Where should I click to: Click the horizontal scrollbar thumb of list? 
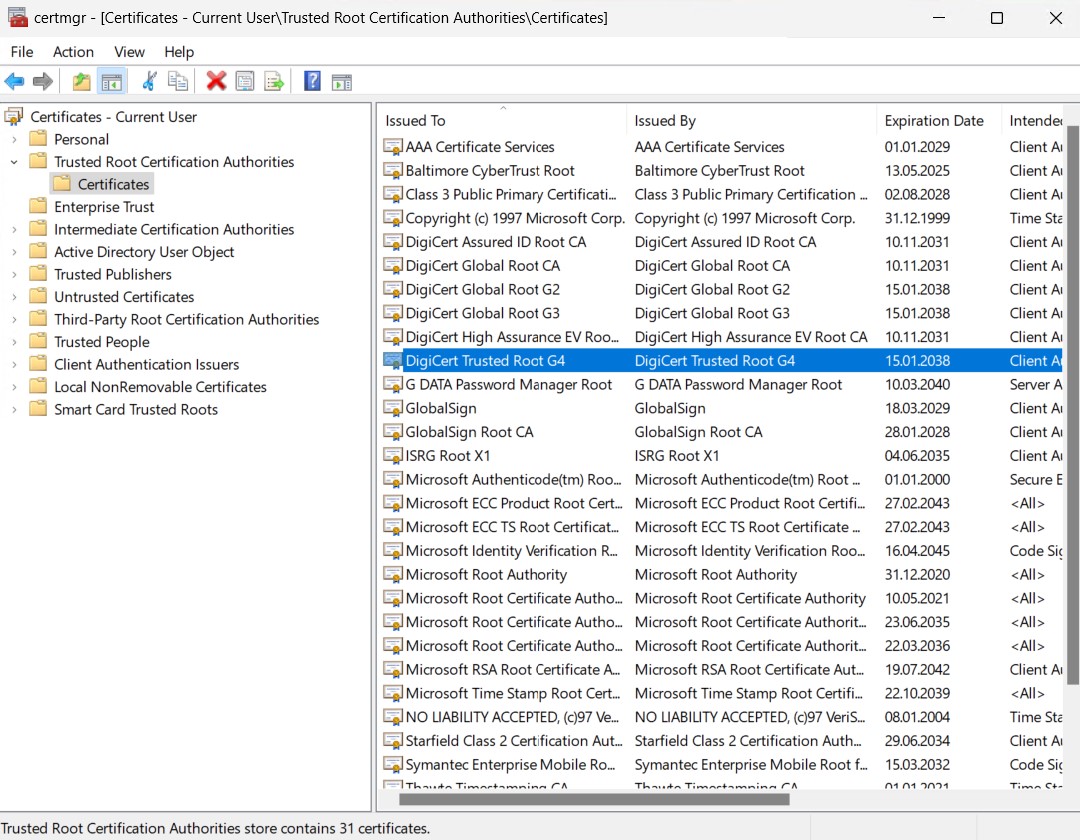click(x=594, y=799)
